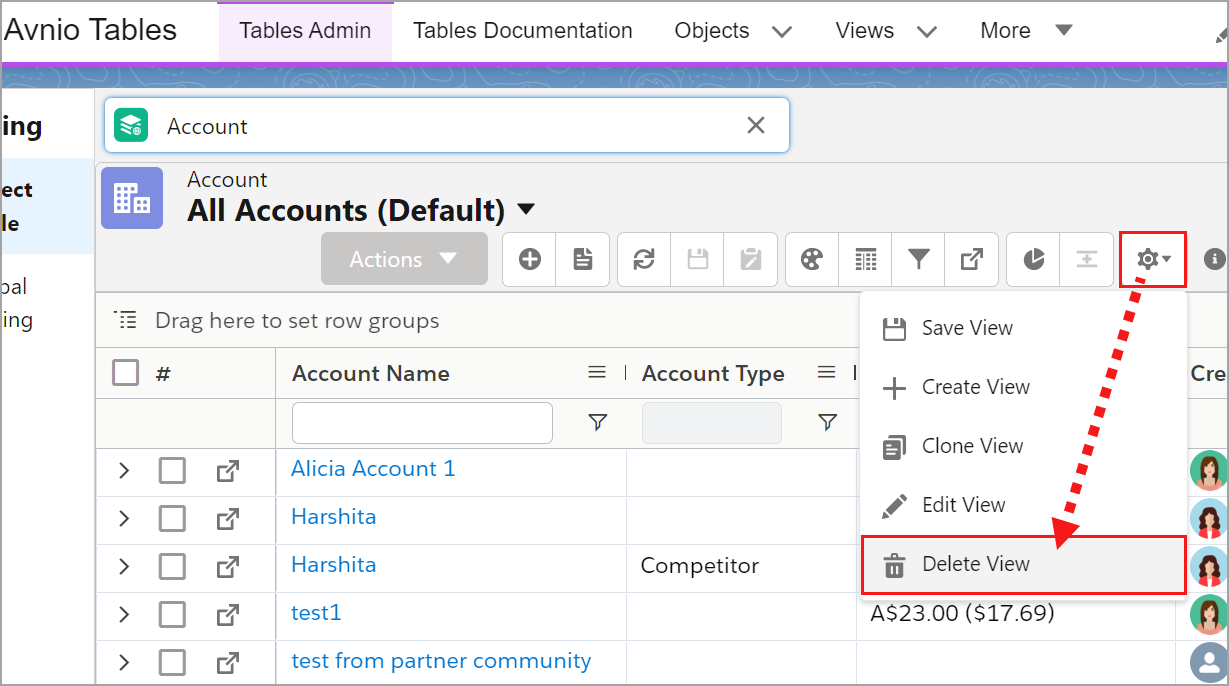Switch to the Tables Documentation tab
This screenshot has width=1229, height=686.
click(x=522, y=31)
